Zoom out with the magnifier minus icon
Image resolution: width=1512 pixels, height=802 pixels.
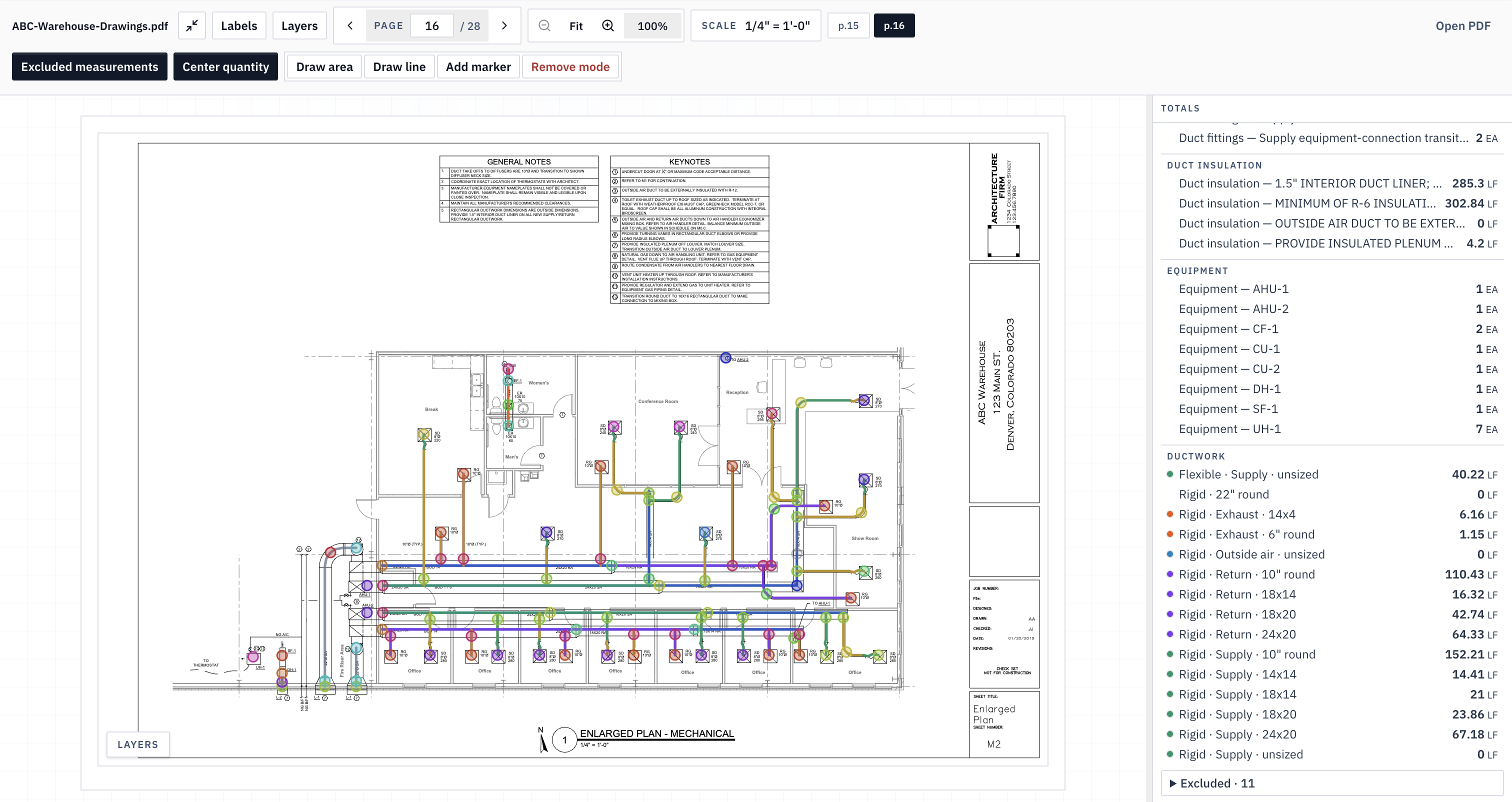(x=544, y=26)
